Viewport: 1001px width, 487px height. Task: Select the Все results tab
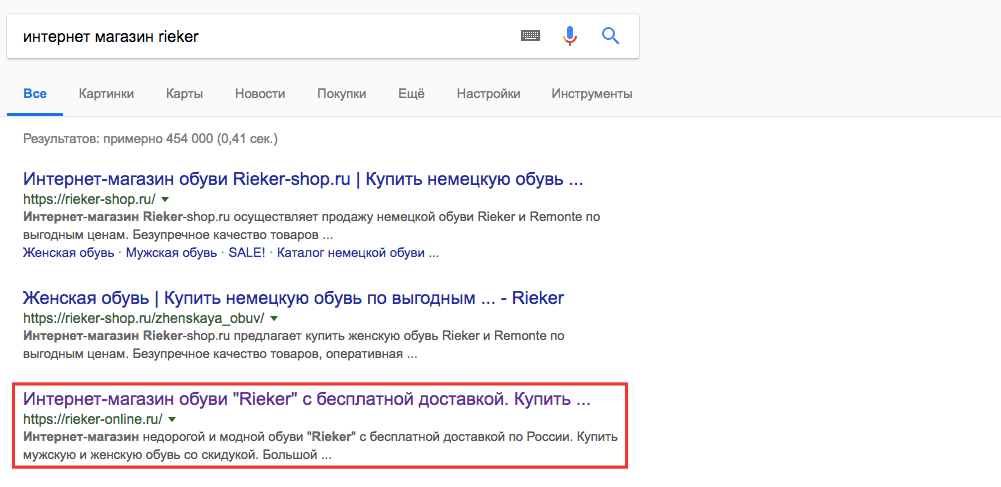(x=35, y=94)
